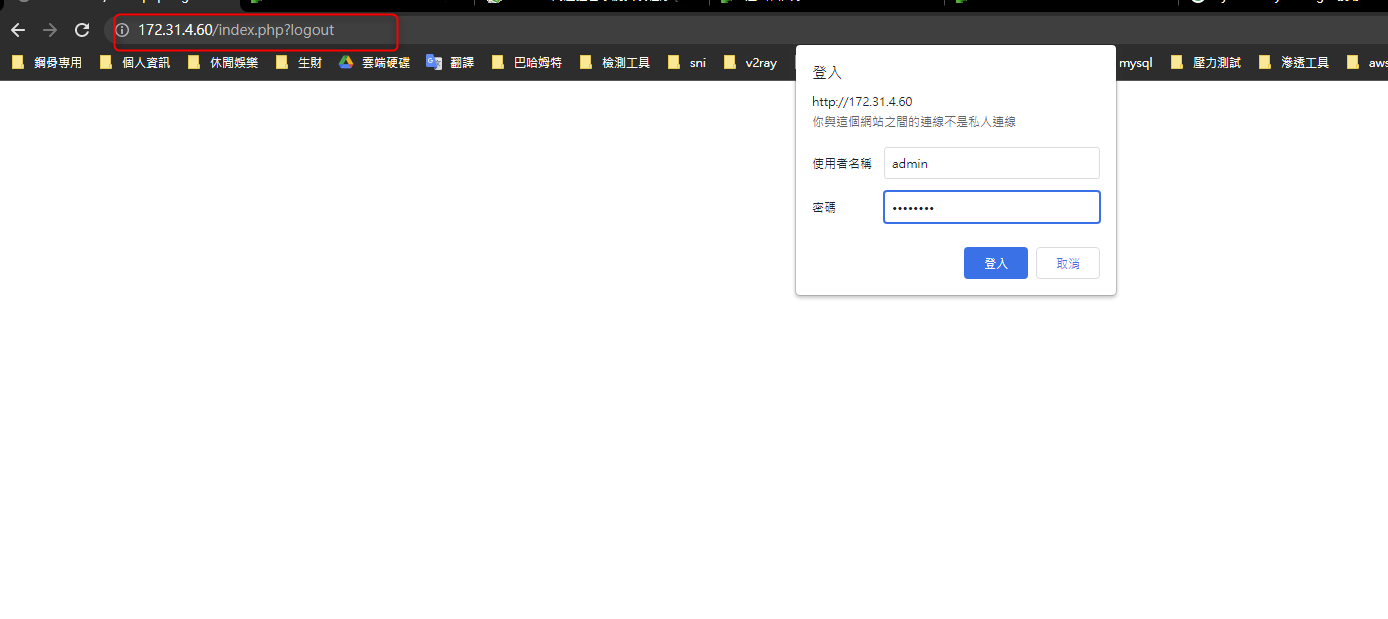Click the 取消 cancel button

point(1067,263)
